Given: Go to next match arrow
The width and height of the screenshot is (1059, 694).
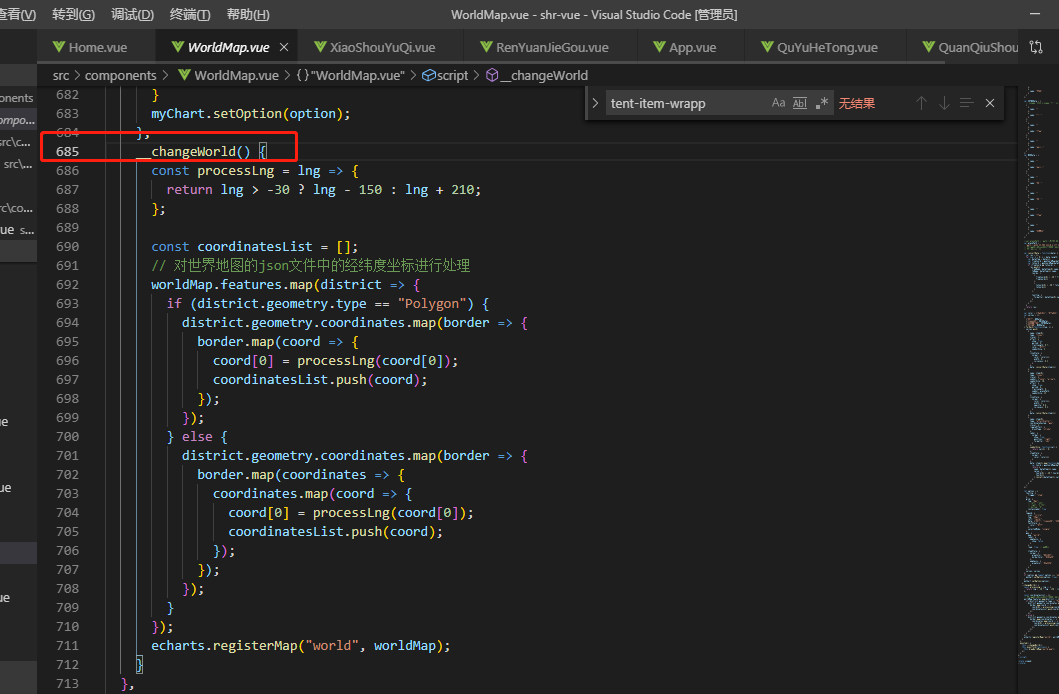Looking at the screenshot, I should [944, 103].
